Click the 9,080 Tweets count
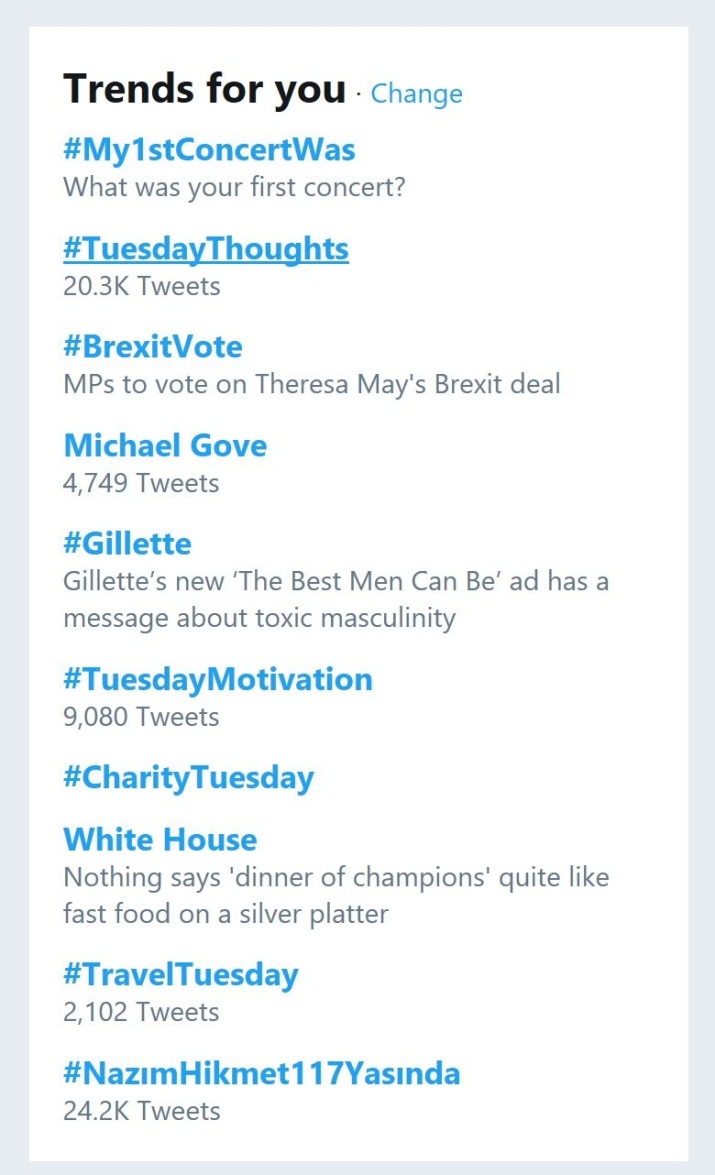 tap(141, 717)
